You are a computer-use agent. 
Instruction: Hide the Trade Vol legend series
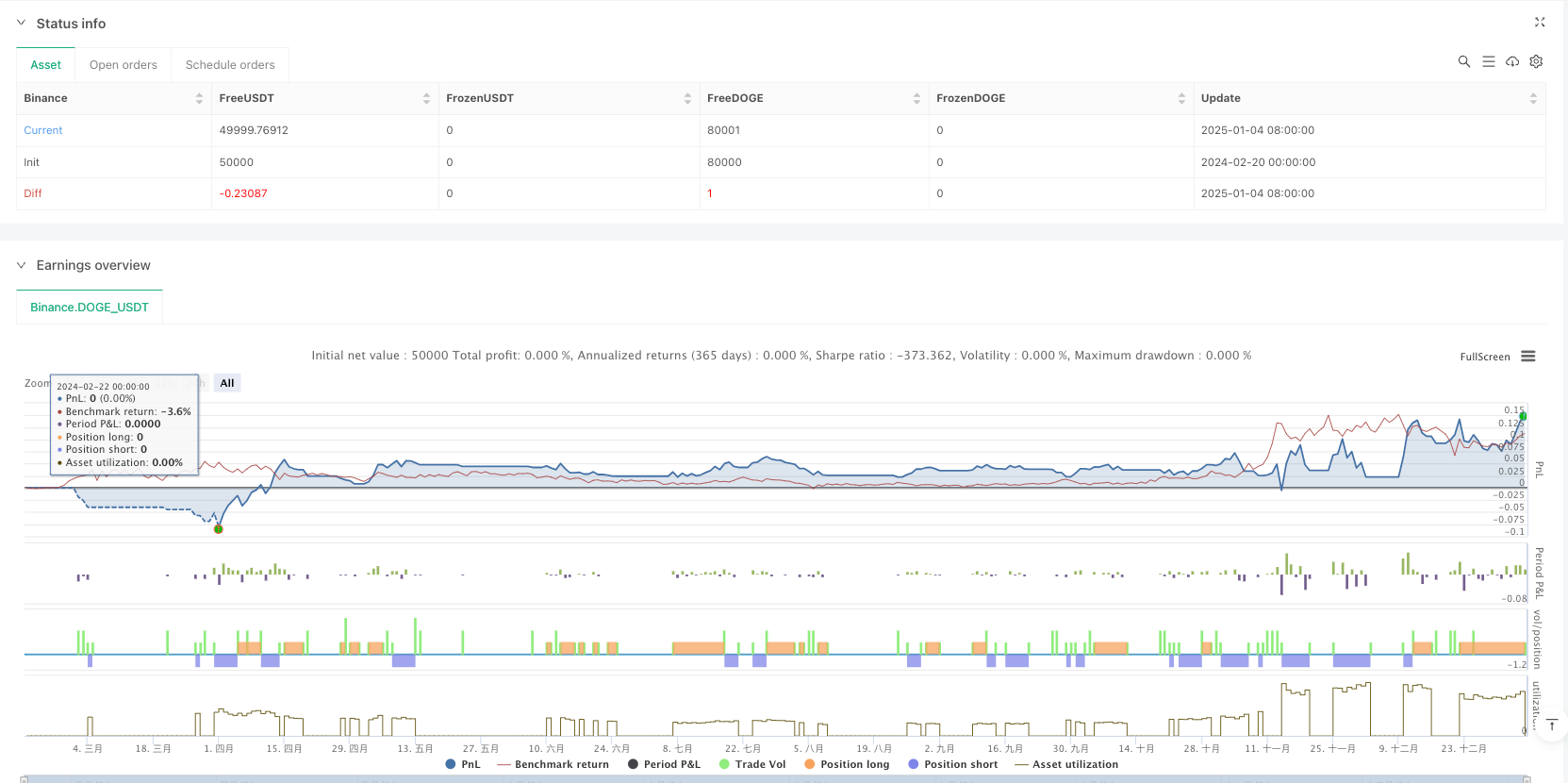[x=752, y=764]
